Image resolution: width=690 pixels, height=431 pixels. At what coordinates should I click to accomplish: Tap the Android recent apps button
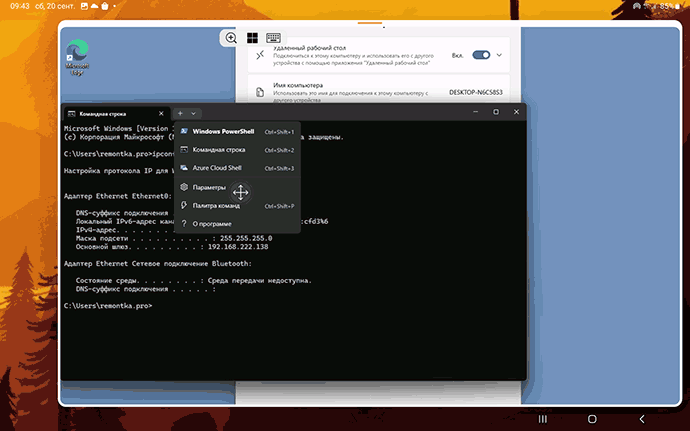(x=543, y=418)
